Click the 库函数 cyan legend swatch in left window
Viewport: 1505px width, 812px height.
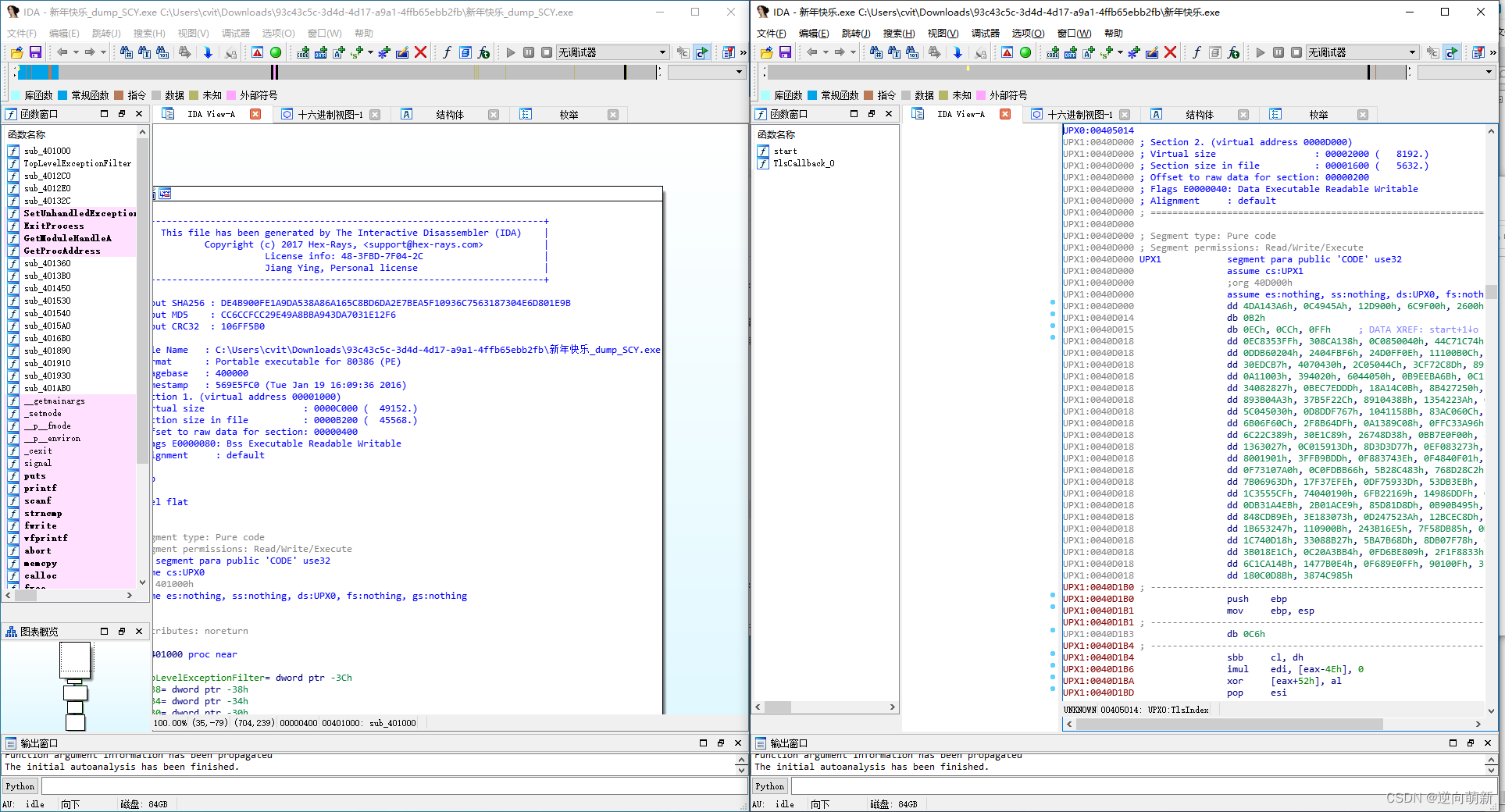pos(16,95)
